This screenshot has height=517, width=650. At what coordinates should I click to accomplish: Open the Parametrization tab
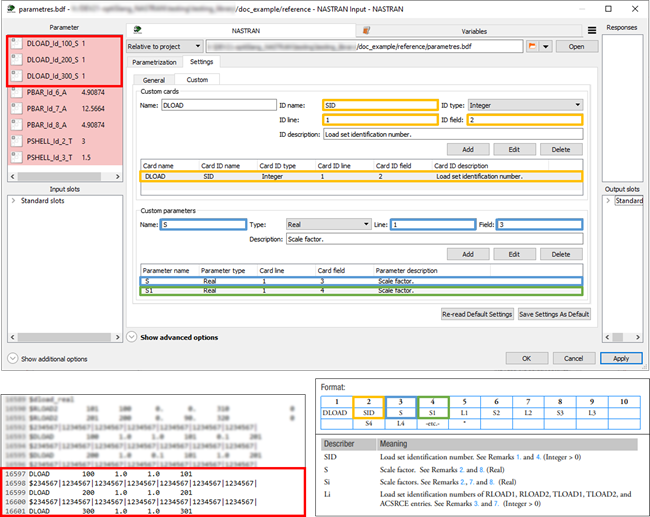pos(154,62)
